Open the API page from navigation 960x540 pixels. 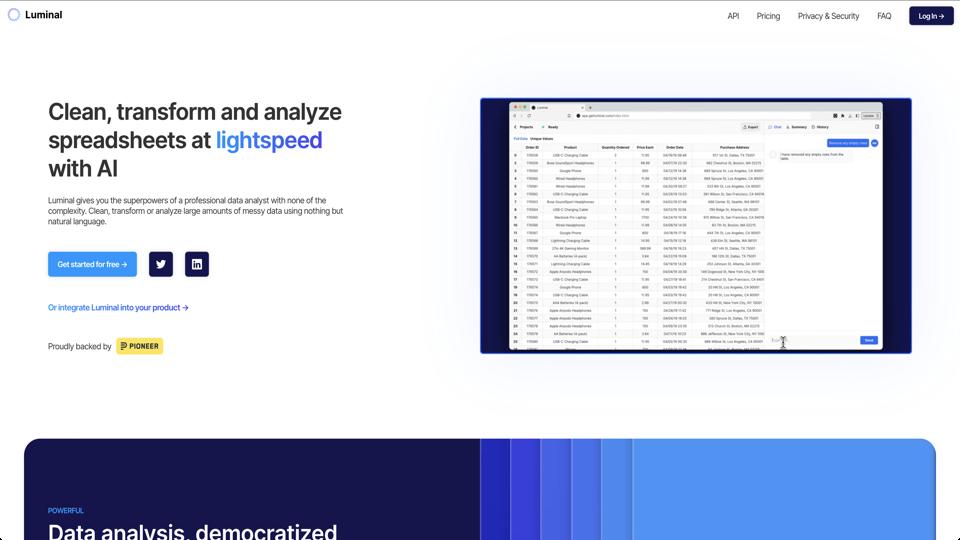pyautogui.click(x=733, y=16)
